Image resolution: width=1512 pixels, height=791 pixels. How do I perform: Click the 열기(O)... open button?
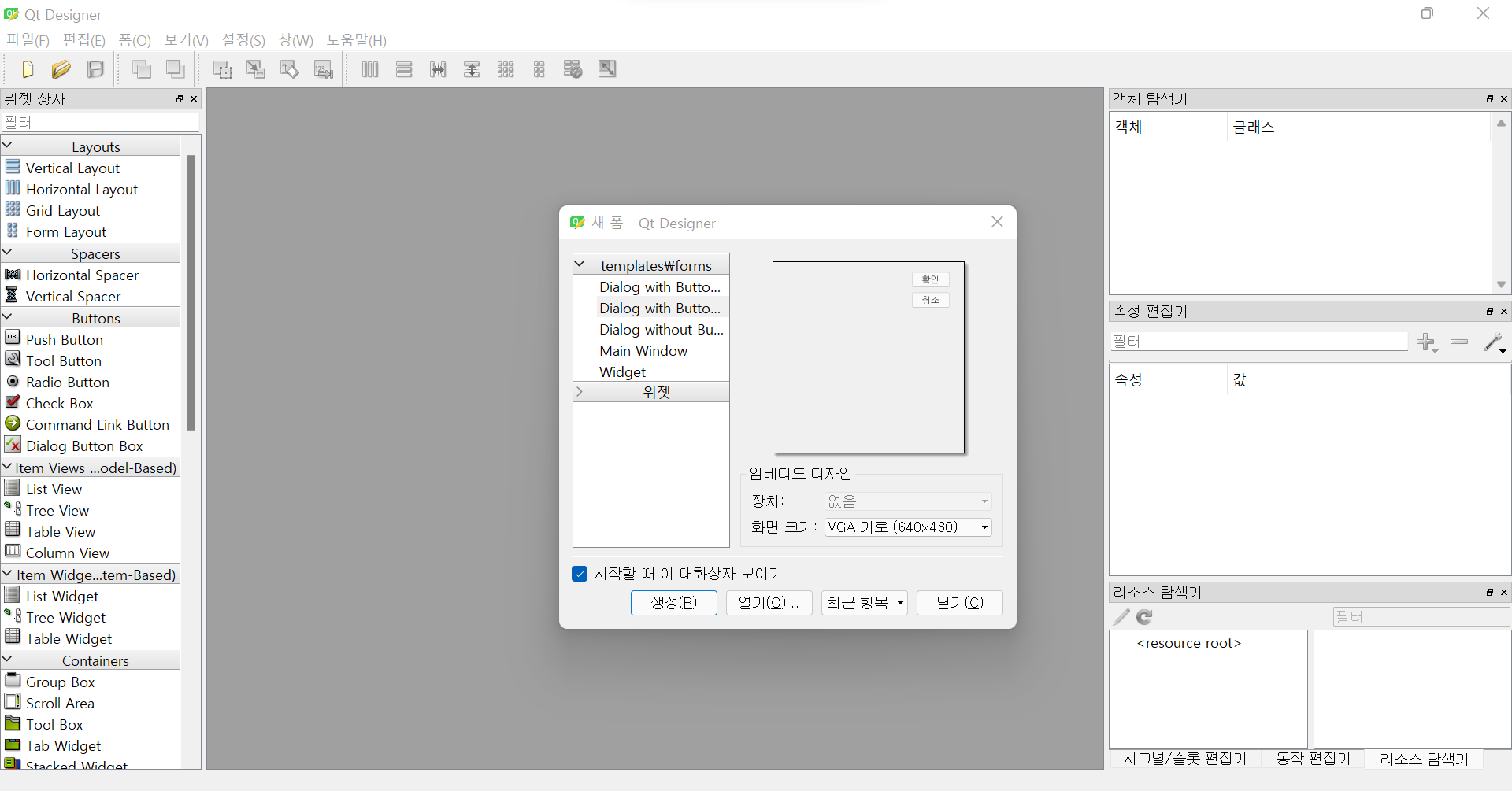coord(769,603)
